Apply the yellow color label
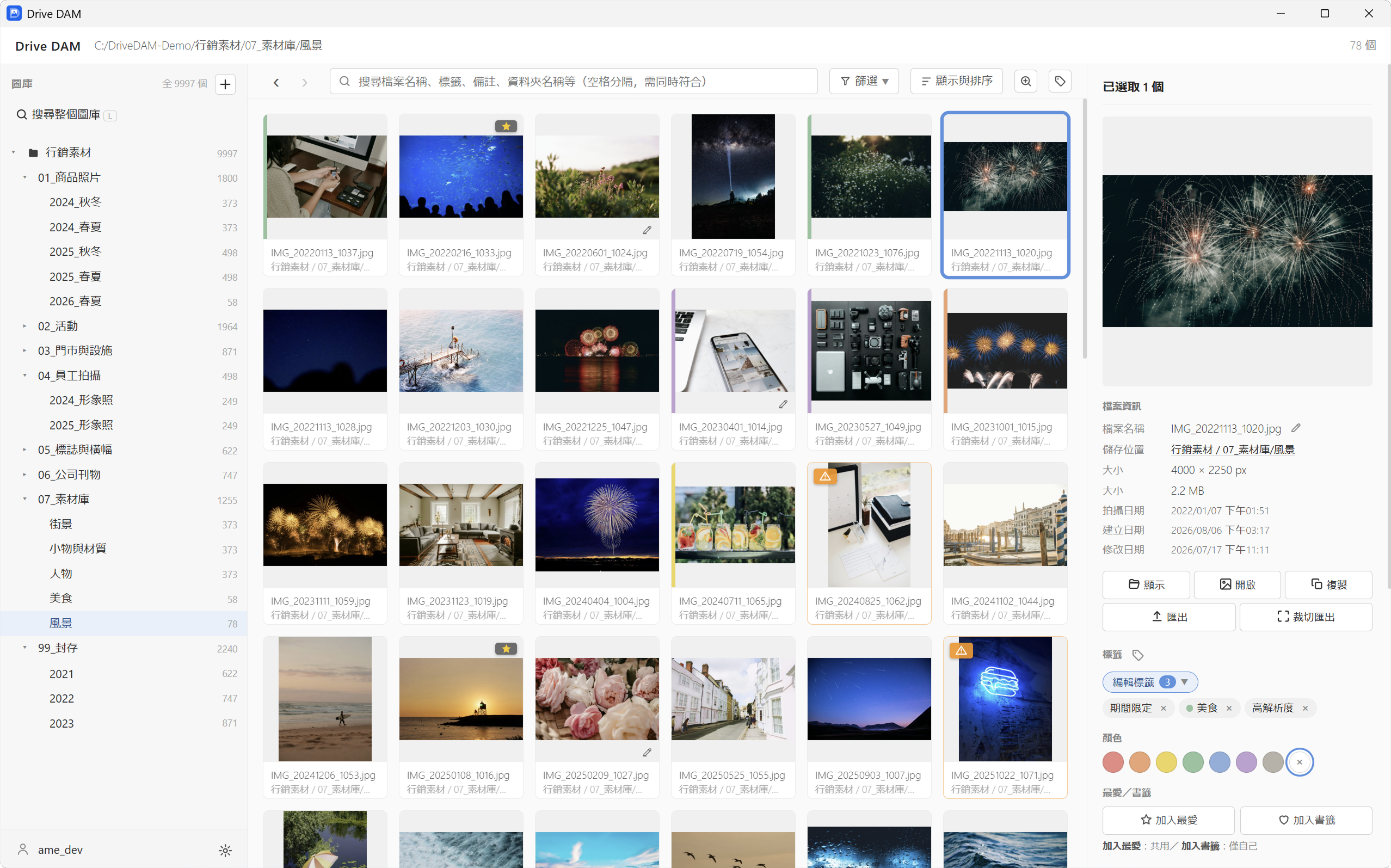The image size is (1391, 868). tap(1167, 762)
